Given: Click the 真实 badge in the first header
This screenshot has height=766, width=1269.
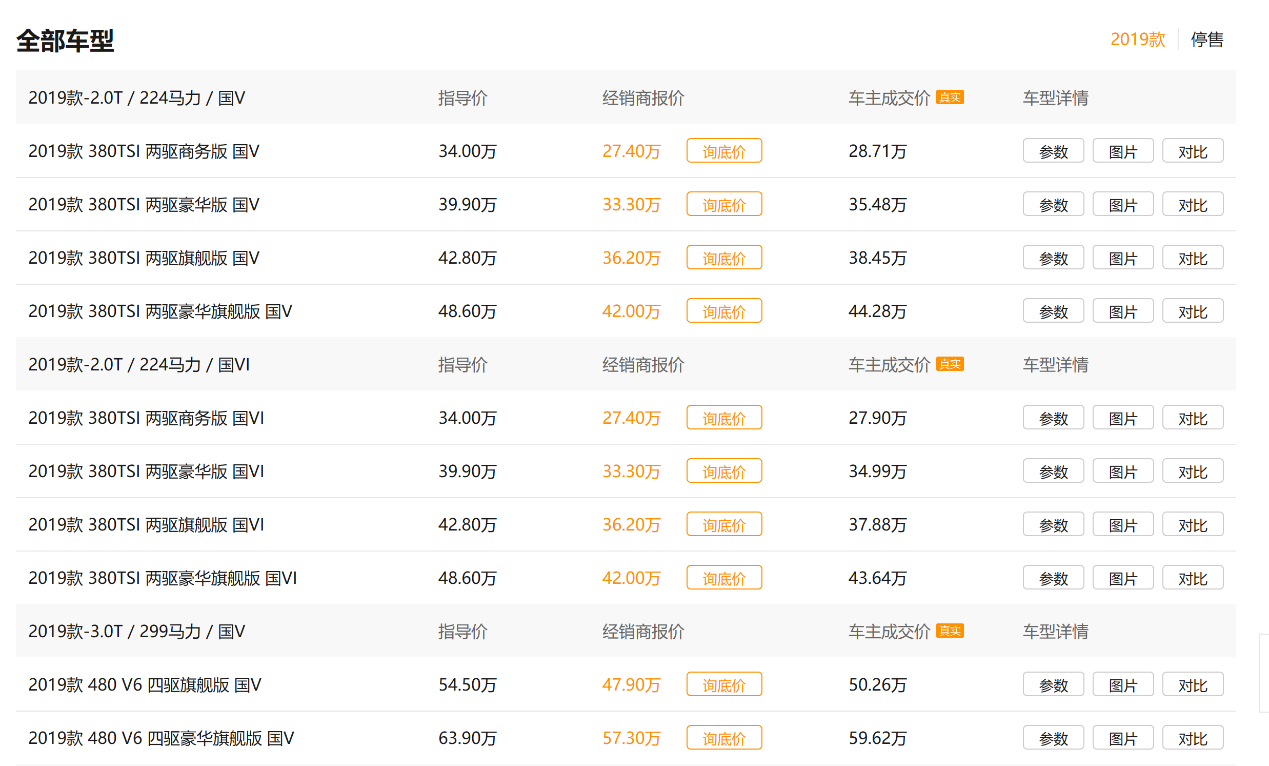Looking at the screenshot, I should point(950,97).
